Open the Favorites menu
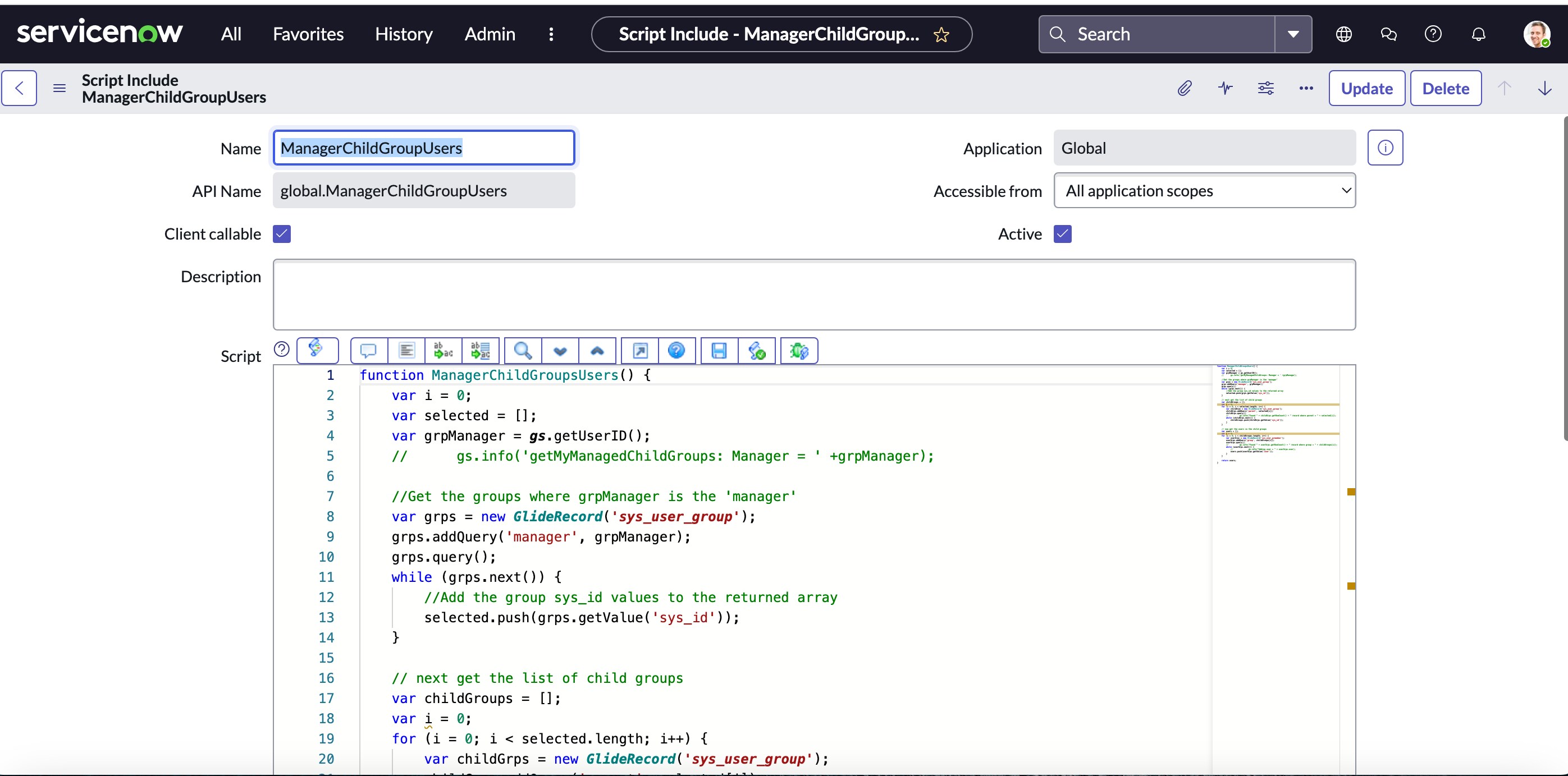1568x776 pixels. (x=308, y=34)
